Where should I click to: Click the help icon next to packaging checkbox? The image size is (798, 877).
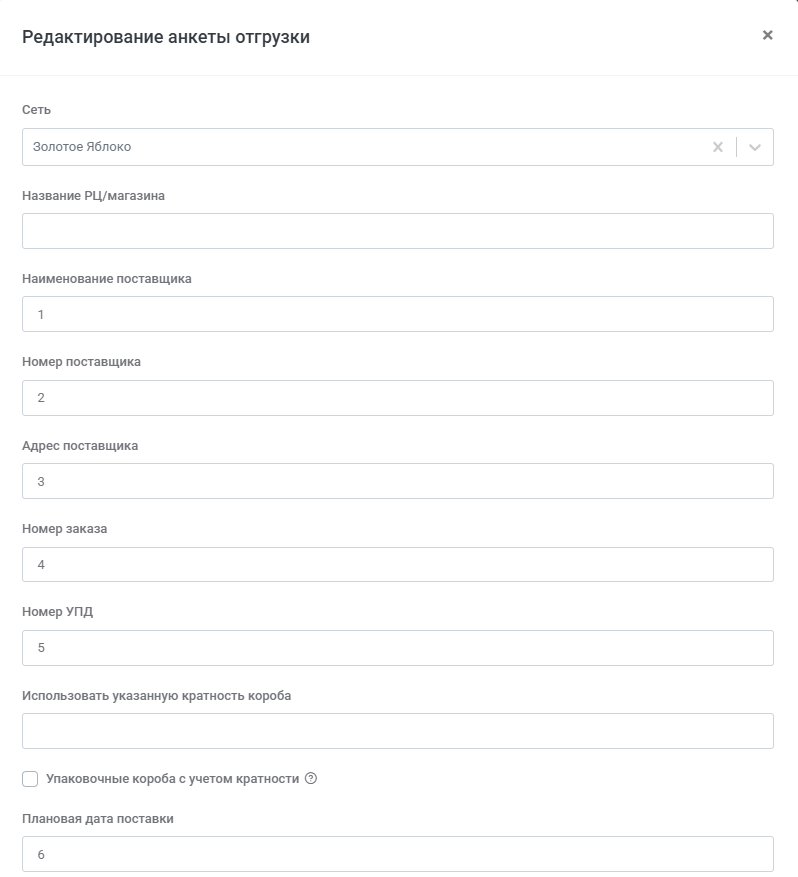pyautogui.click(x=310, y=779)
